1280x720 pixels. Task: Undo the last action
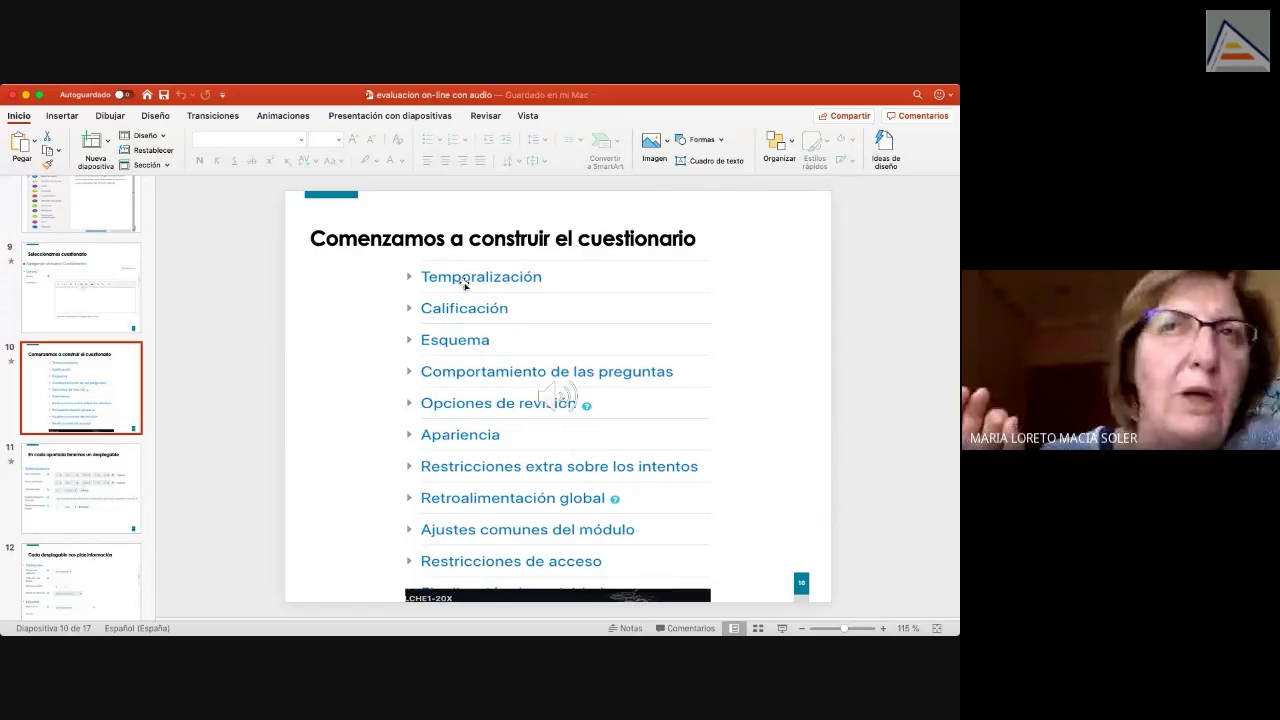pyautogui.click(x=181, y=95)
